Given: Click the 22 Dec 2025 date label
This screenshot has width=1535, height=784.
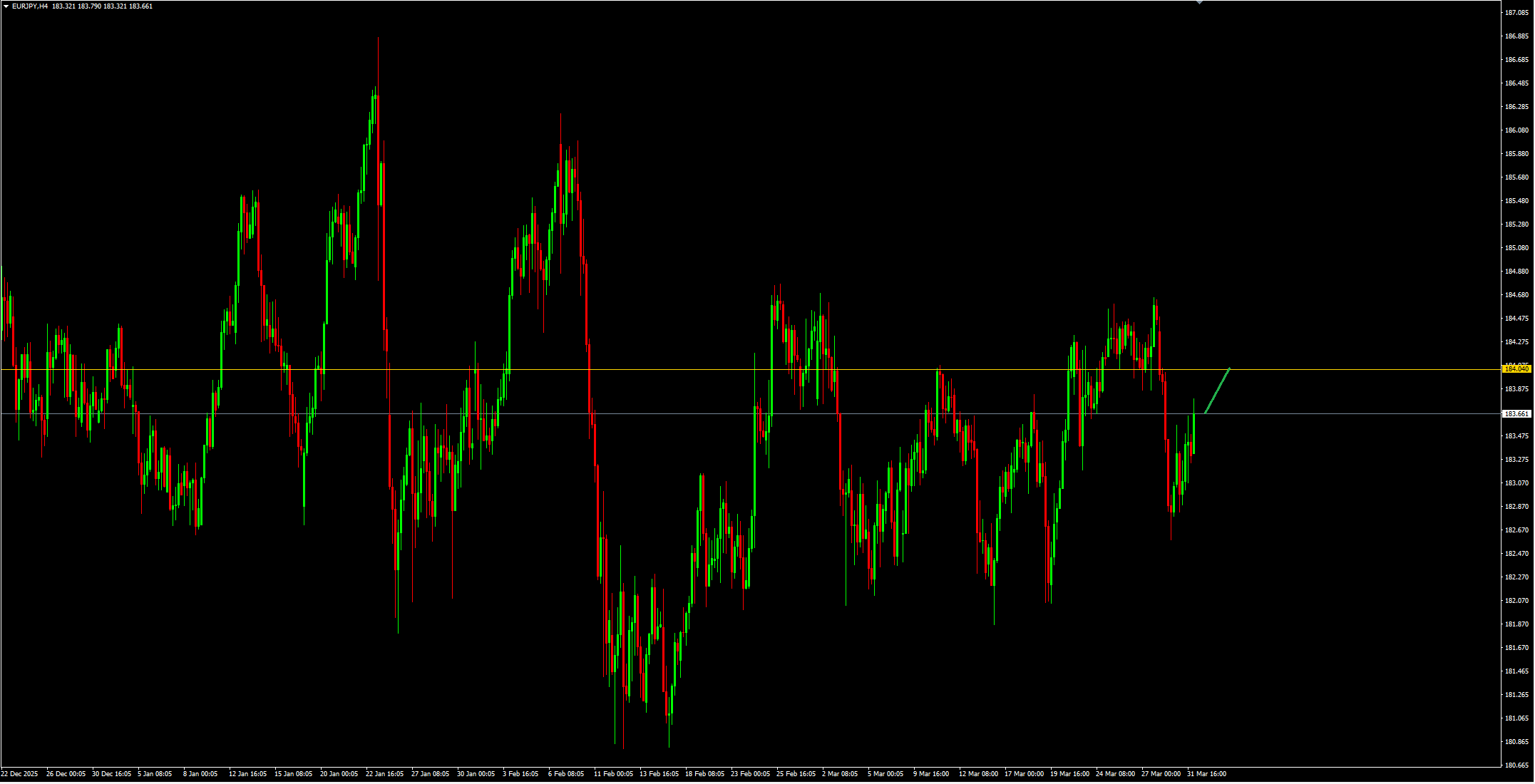Looking at the screenshot, I should pyautogui.click(x=19, y=774).
